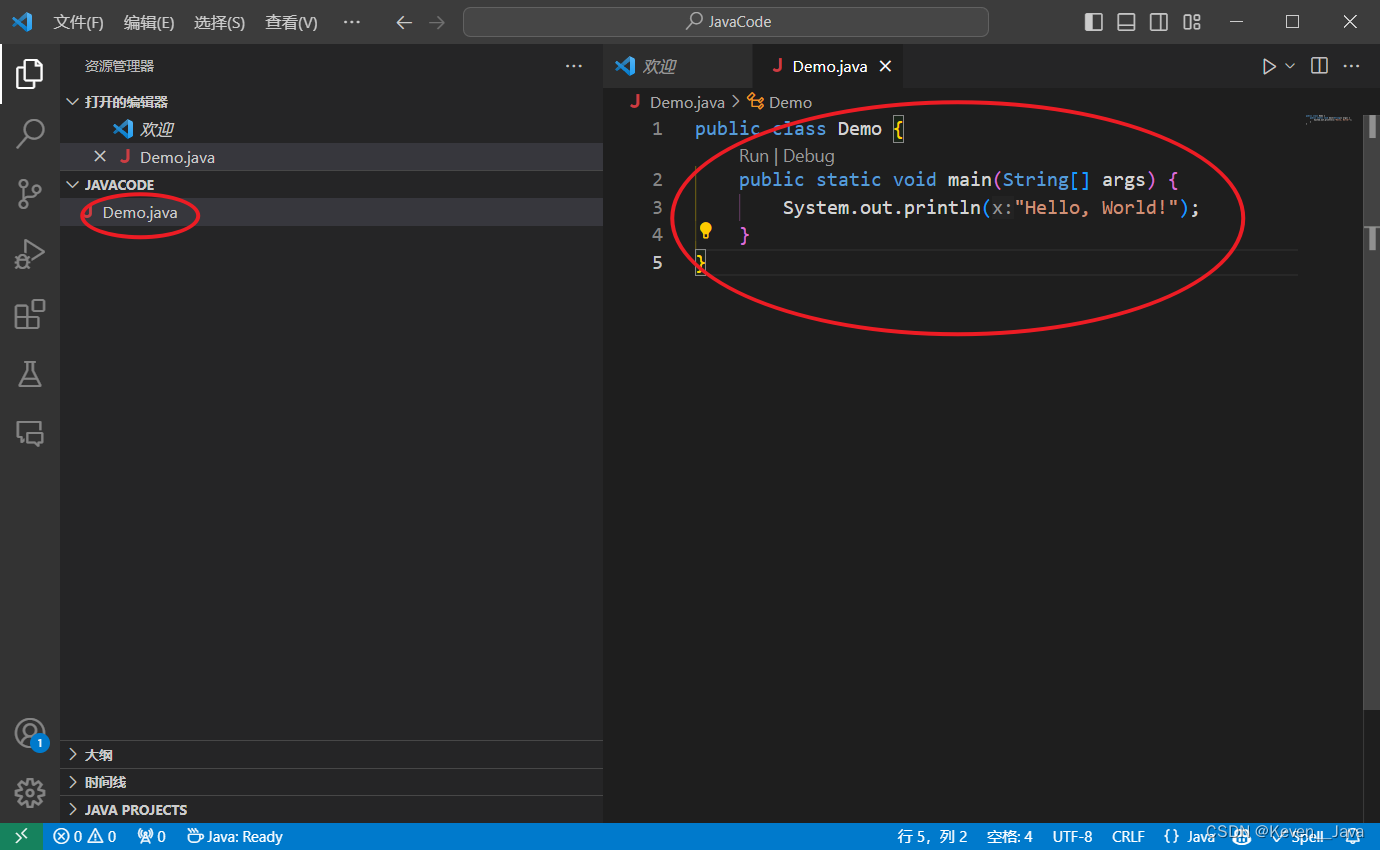The height and width of the screenshot is (850, 1380).
Task: Open the 查看(V) menu
Action: (291, 22)
